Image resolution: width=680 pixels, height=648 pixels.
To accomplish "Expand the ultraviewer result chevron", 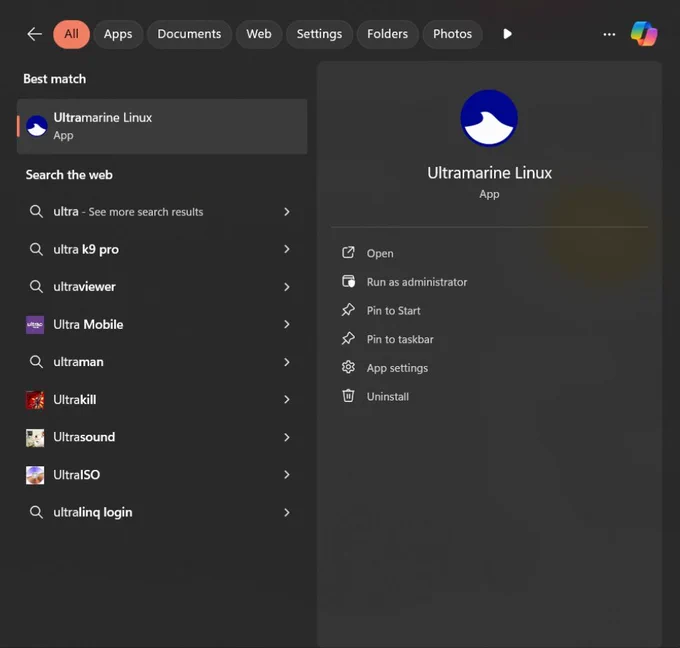I will 287,287.
